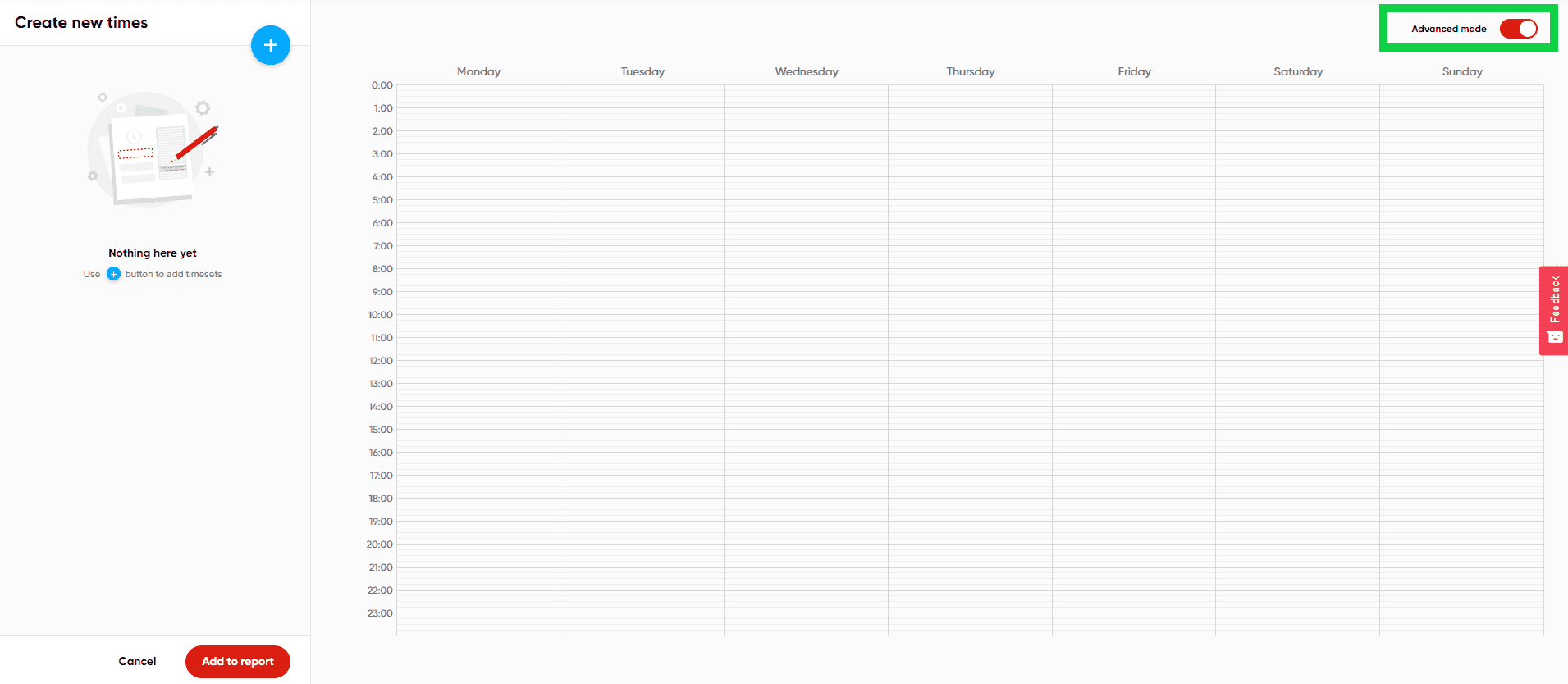Select the Wednesday column header
This screenshot has width=1568, height=684.
pos(807,71)
